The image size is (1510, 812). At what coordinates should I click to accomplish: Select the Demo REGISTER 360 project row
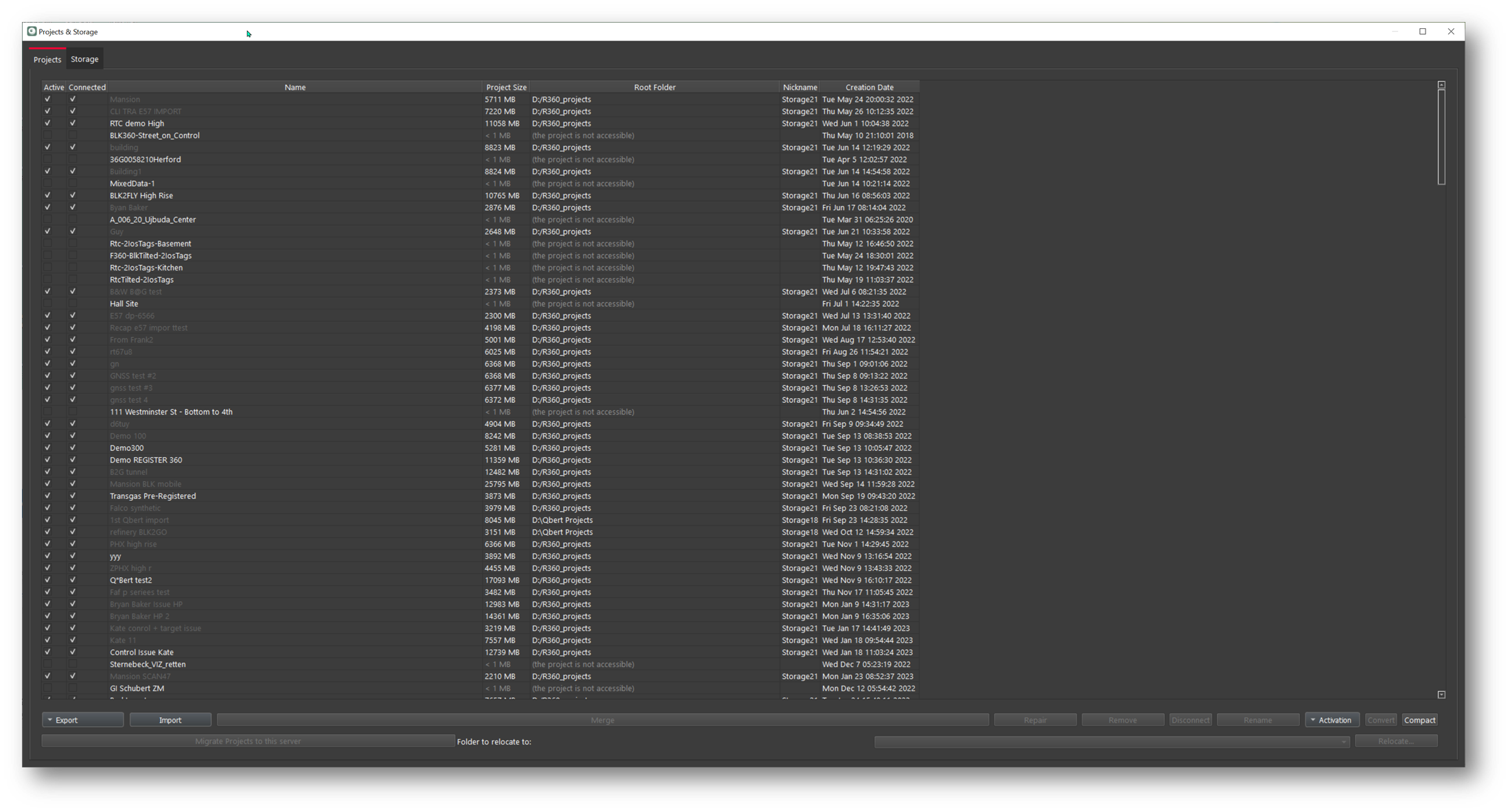(x=146, y=461)
